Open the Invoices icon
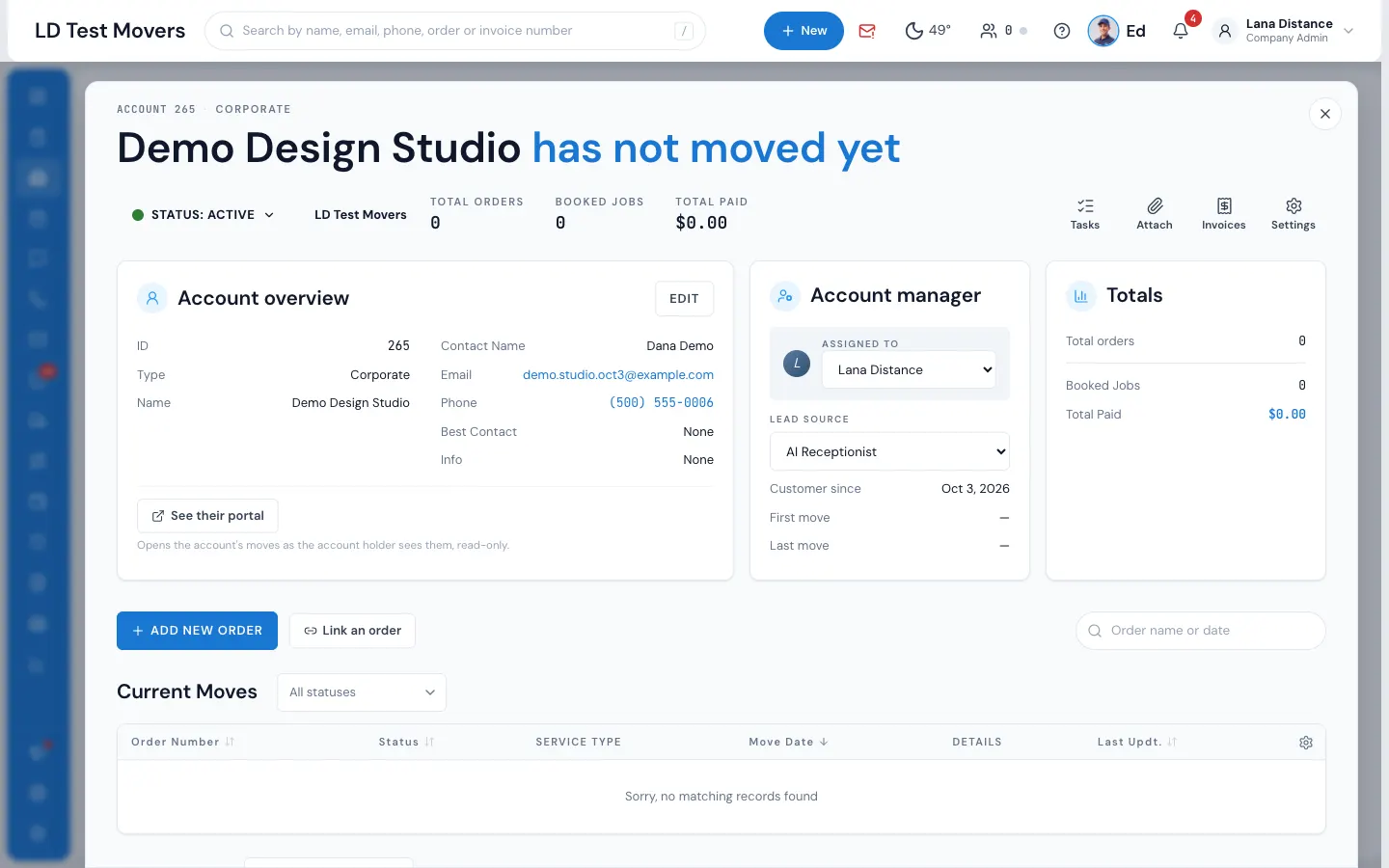1389x868 pixels. 1224,214
